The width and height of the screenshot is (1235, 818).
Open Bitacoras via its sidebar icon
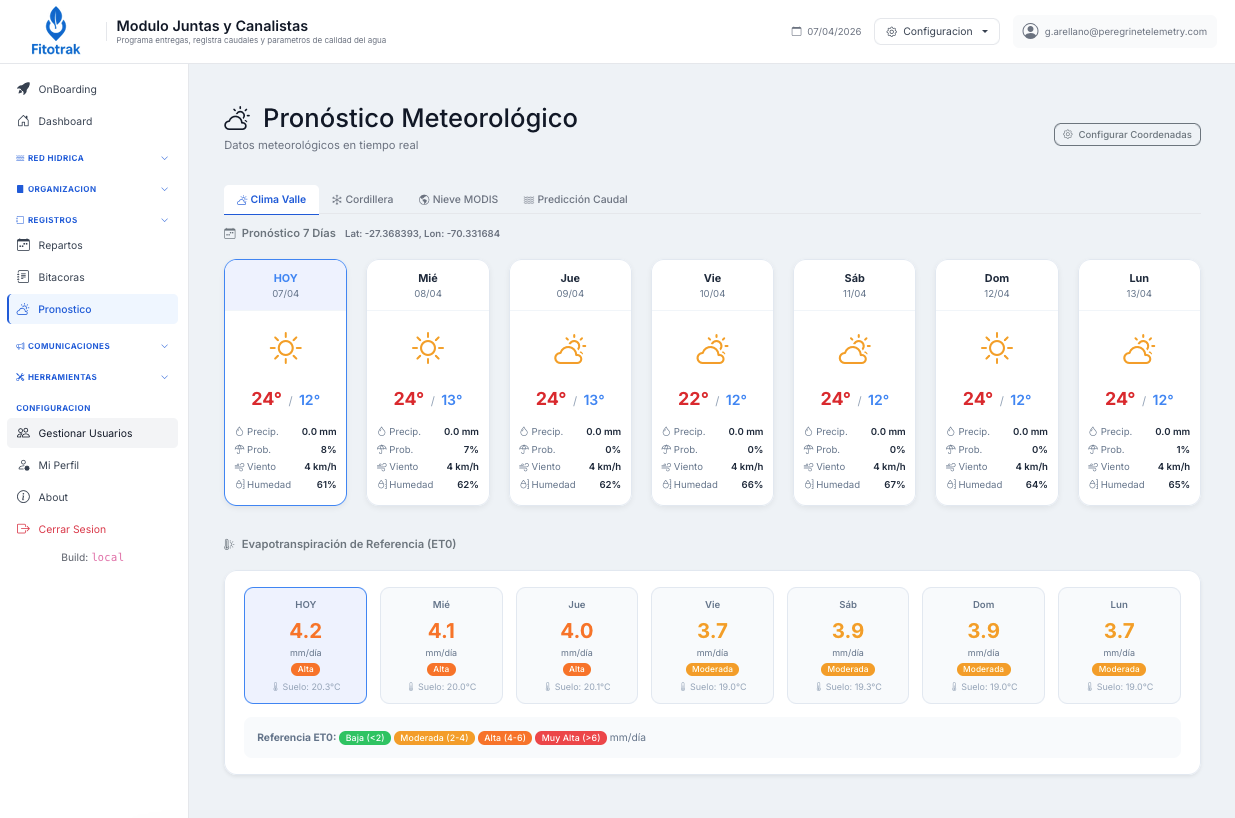(x=23, y=277)
